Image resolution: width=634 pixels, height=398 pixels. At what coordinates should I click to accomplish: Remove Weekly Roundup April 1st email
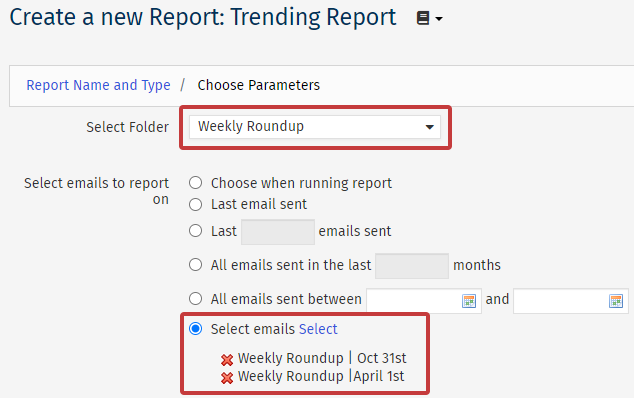pos(227,378)
